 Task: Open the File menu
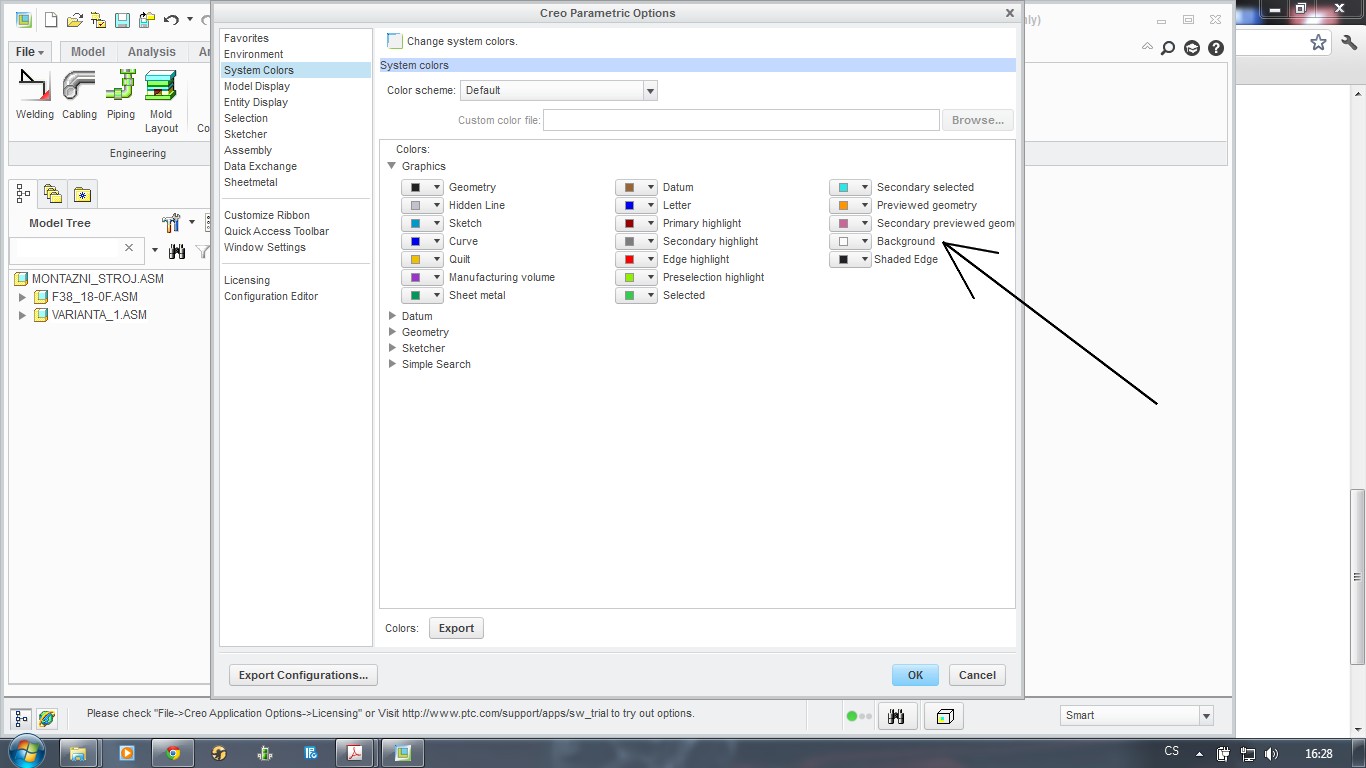tap(30, 52)
